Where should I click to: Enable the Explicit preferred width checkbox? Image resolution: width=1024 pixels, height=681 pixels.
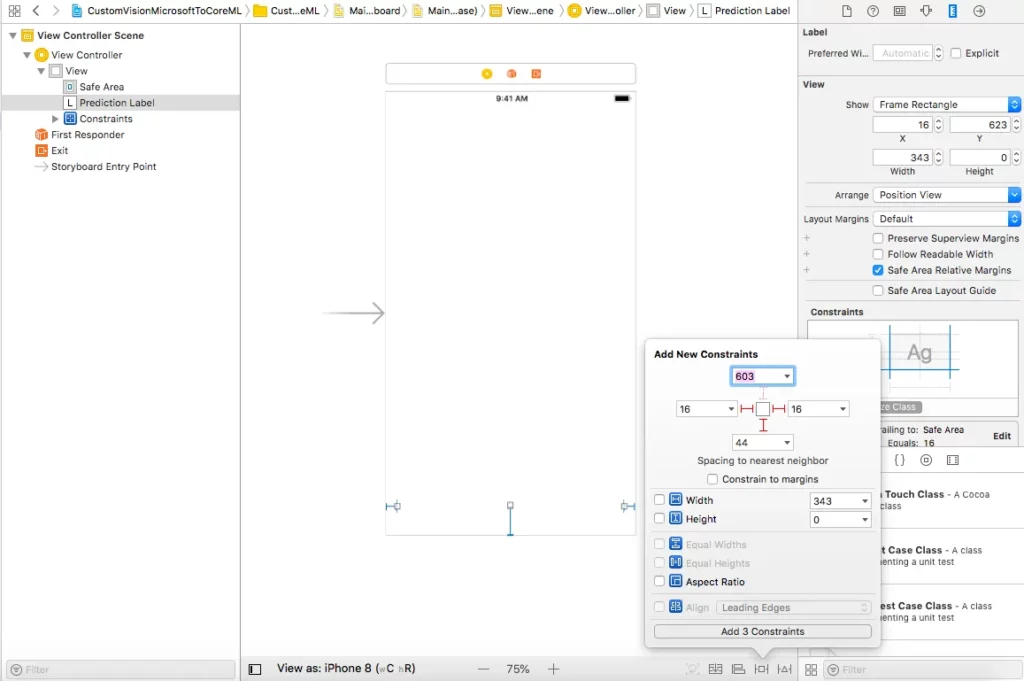tap(956, 54)
